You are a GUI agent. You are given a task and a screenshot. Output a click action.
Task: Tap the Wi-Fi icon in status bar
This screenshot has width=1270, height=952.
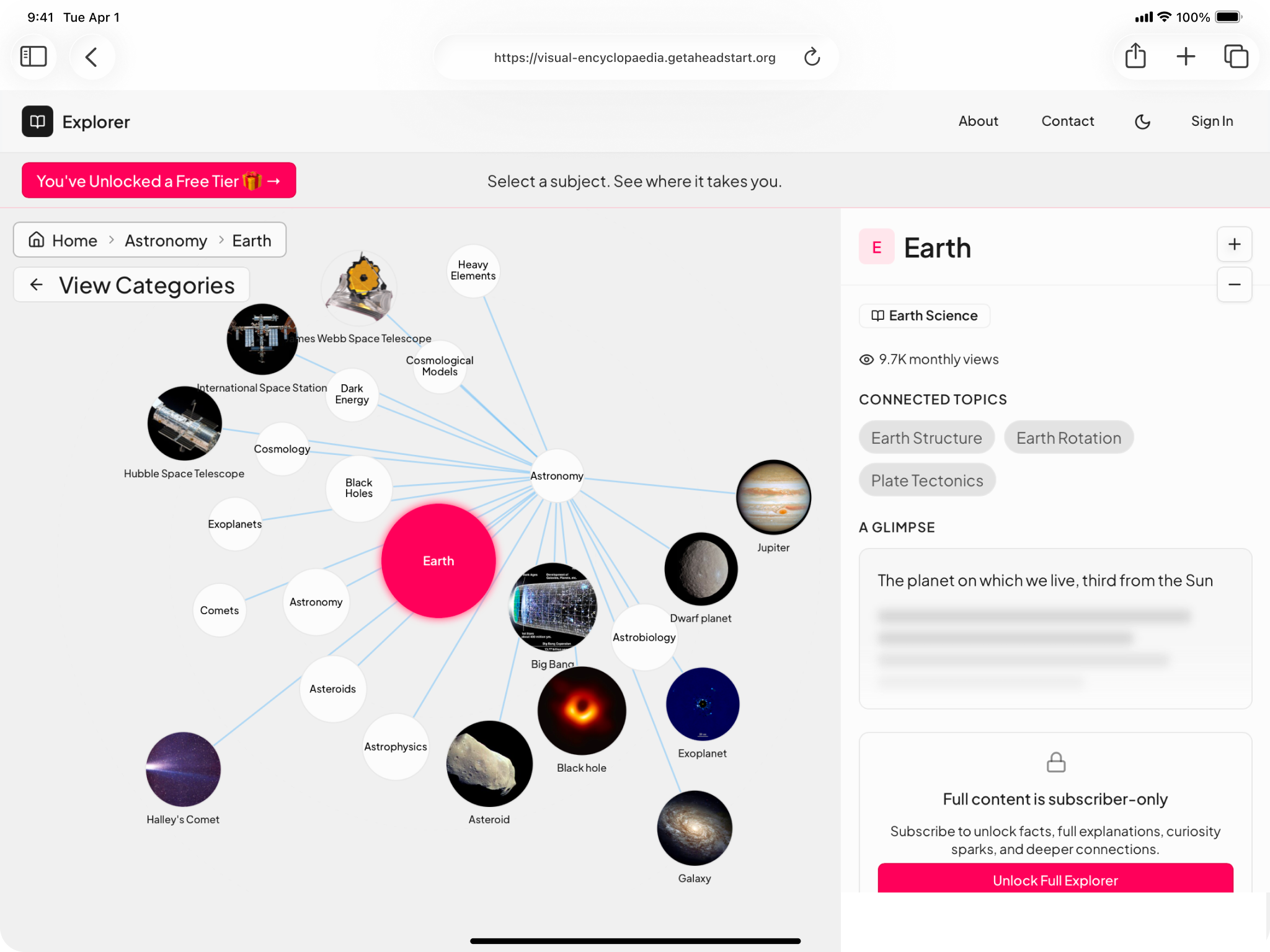[1165, 17]
